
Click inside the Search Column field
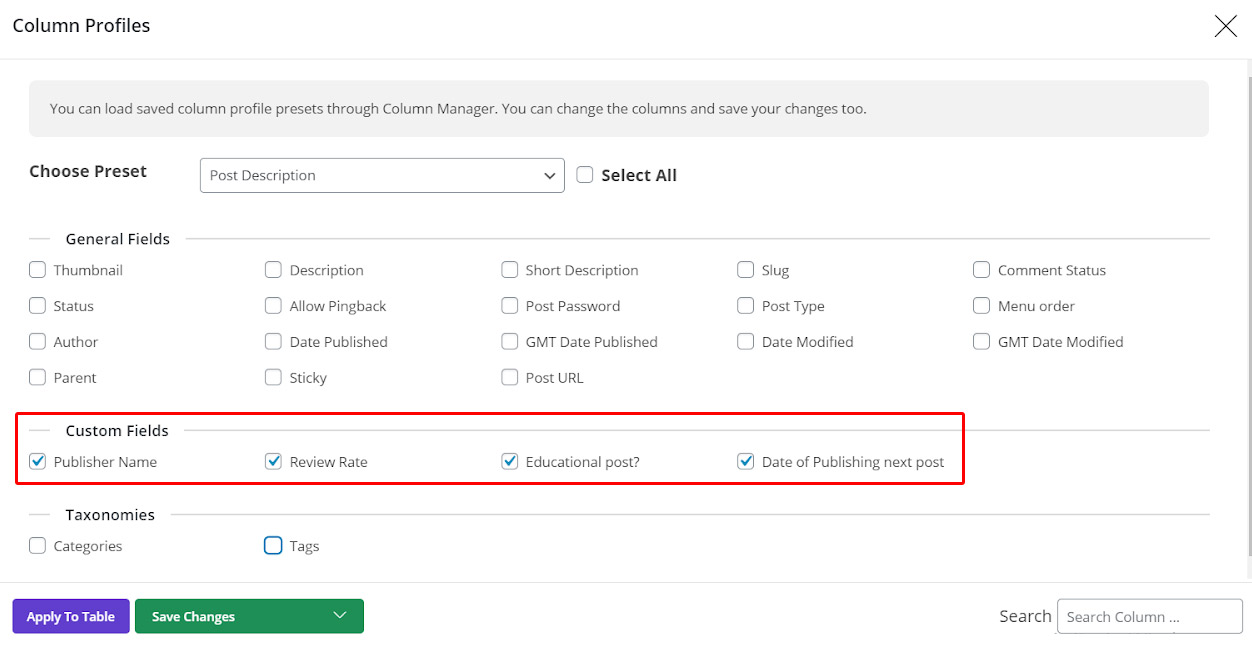pyautogui.click(x=1148, y=616)
